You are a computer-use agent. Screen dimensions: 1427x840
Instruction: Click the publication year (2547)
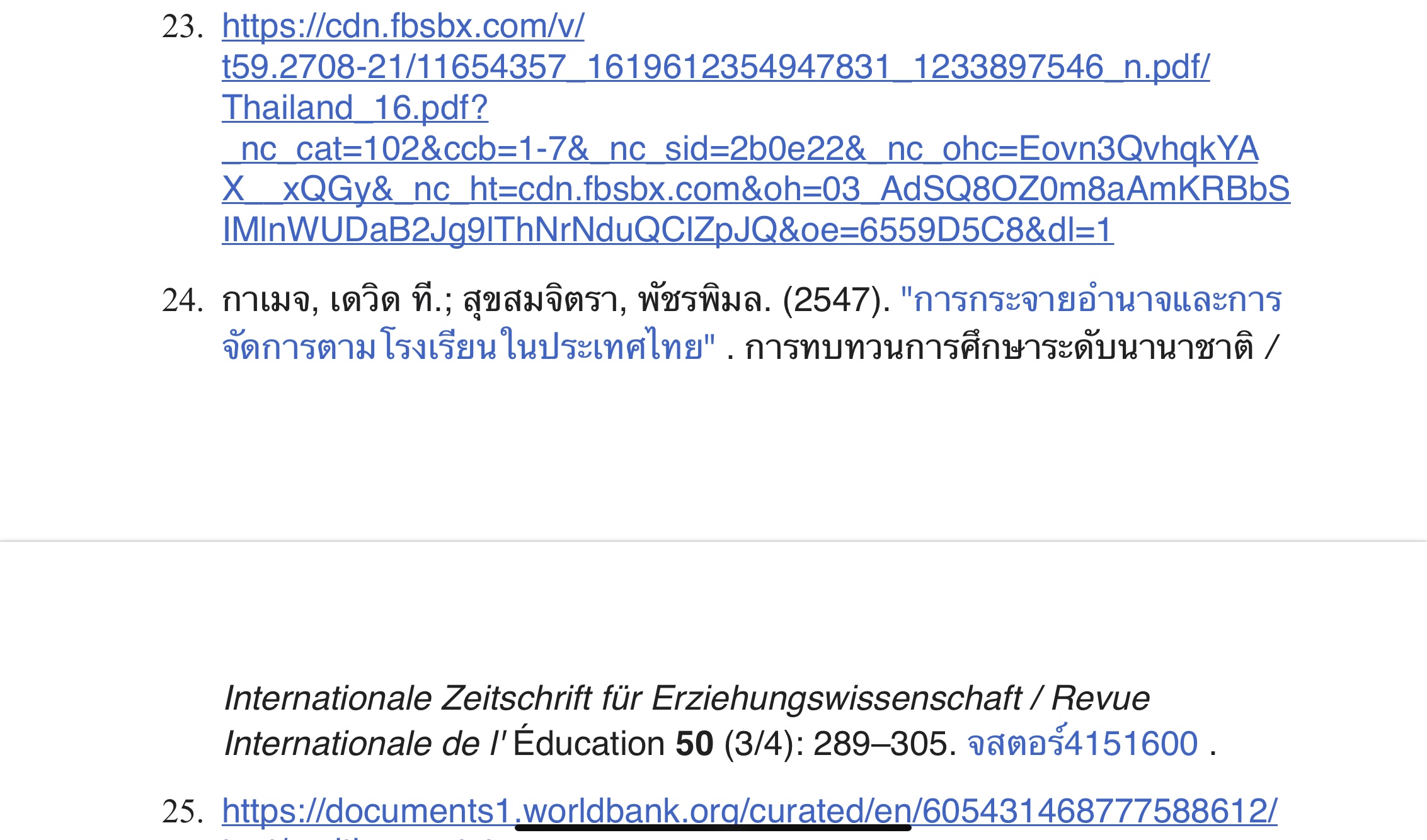click(x=835, y=300)
